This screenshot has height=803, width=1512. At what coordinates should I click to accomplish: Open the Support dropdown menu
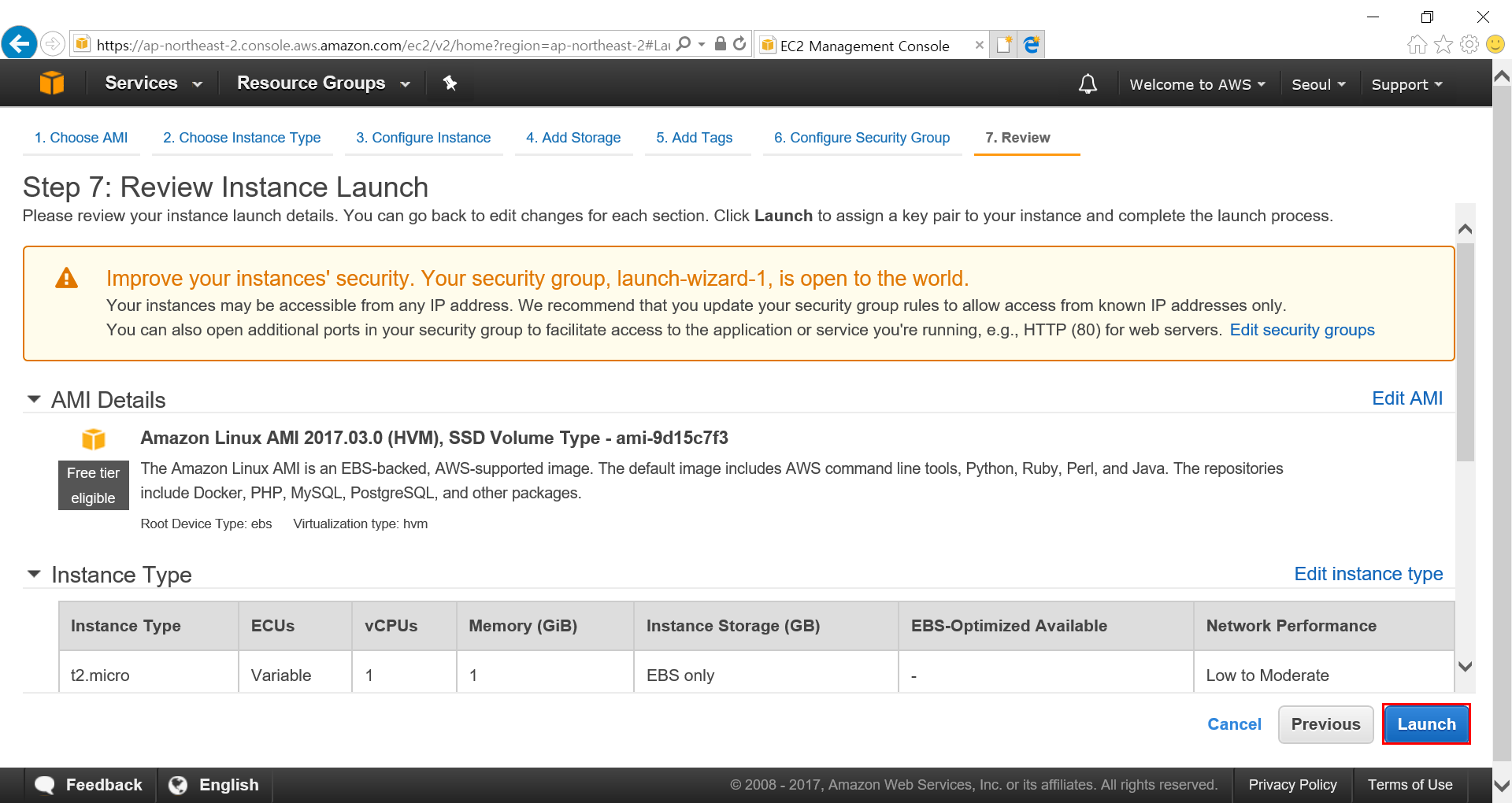tap(1406, 84)
